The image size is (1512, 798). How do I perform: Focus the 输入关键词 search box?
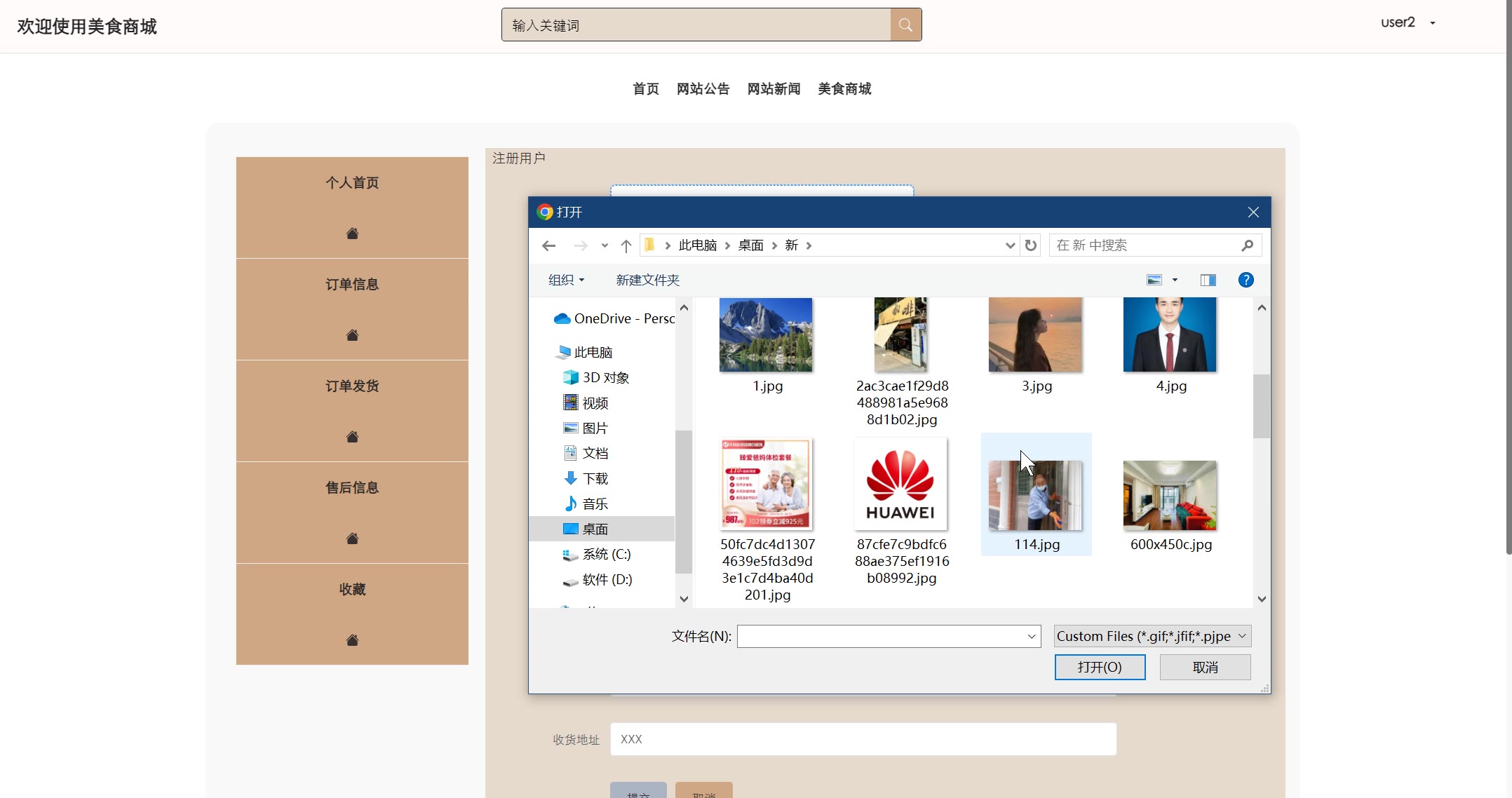point(696,25)
